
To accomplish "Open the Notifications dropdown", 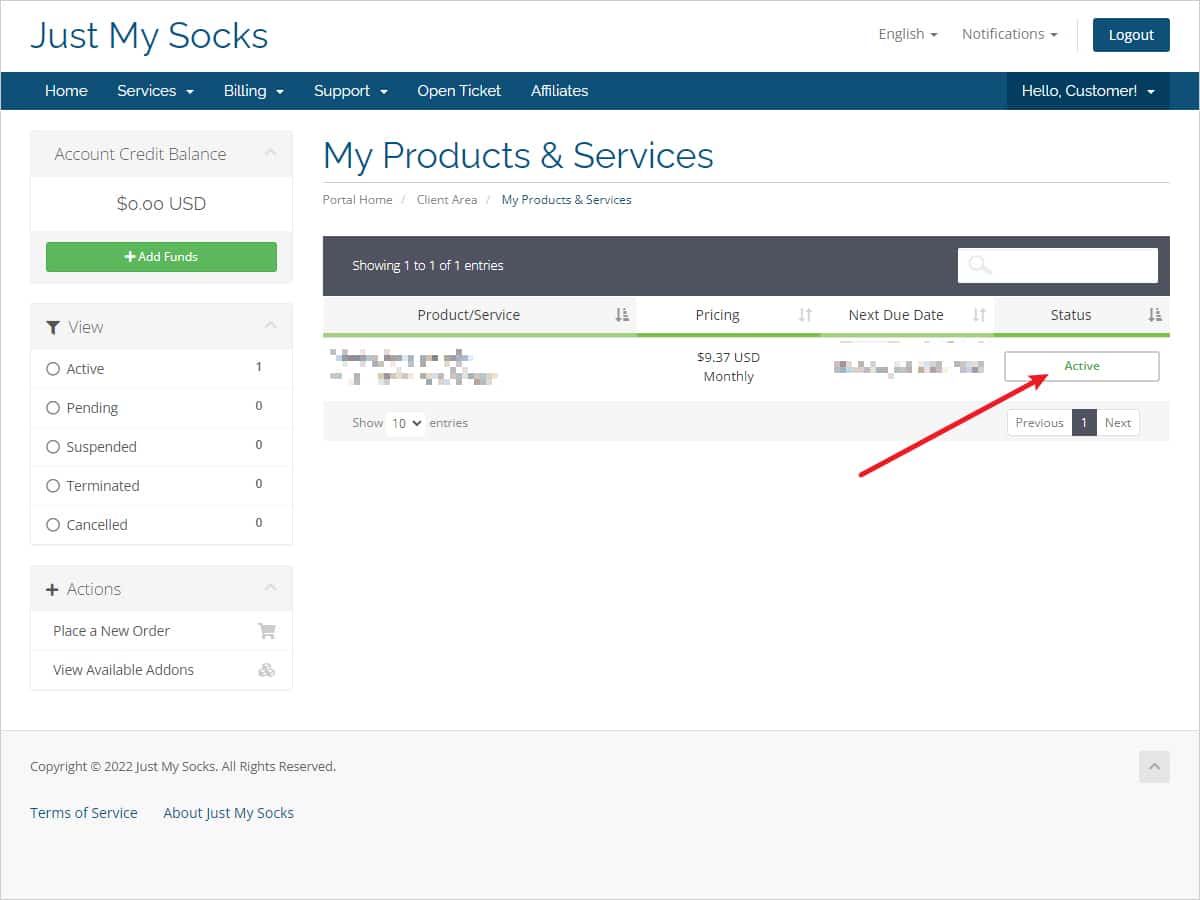I will click(x=1010, y=34).
